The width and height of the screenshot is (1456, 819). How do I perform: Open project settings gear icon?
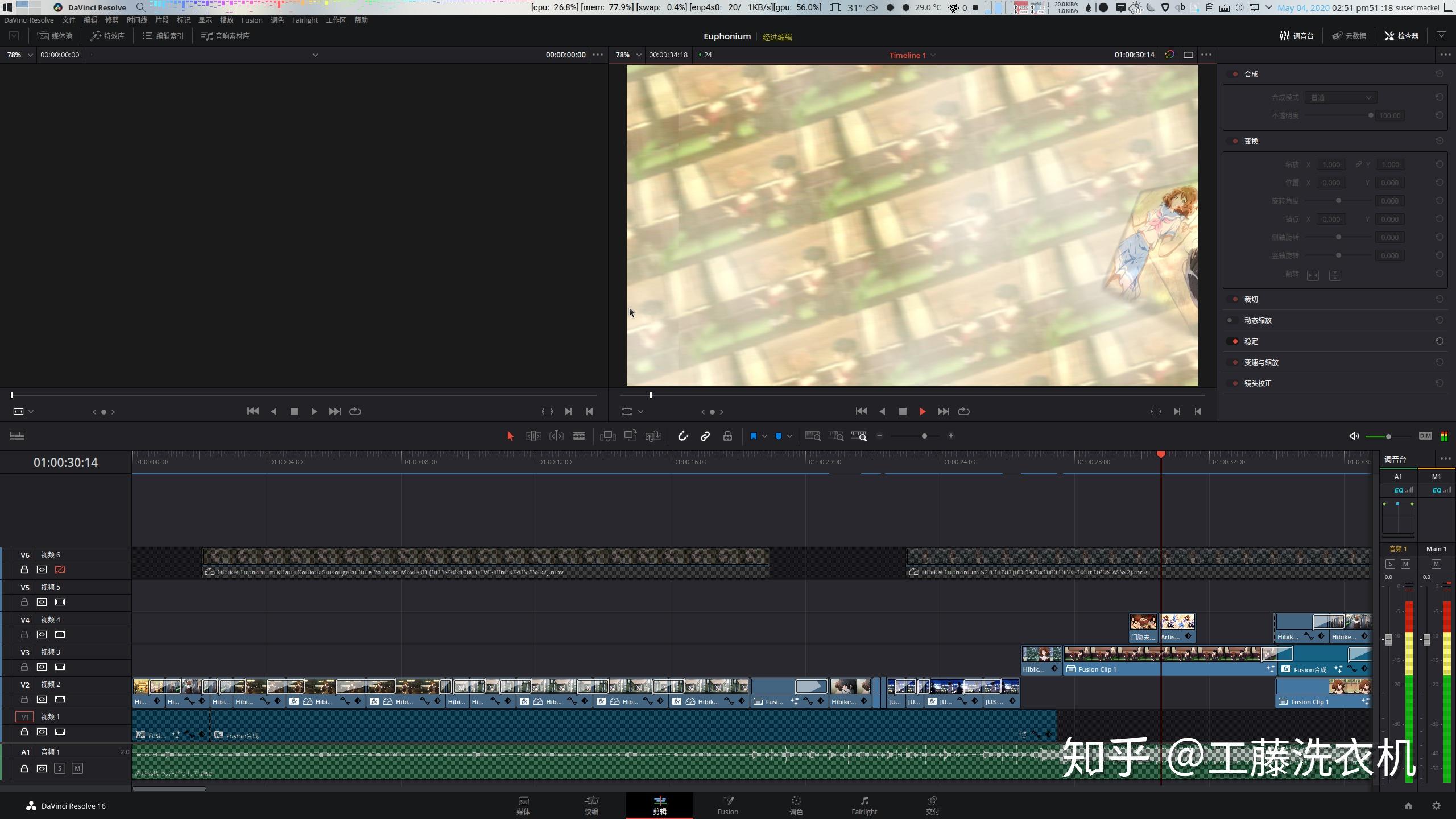(1436, 806)
